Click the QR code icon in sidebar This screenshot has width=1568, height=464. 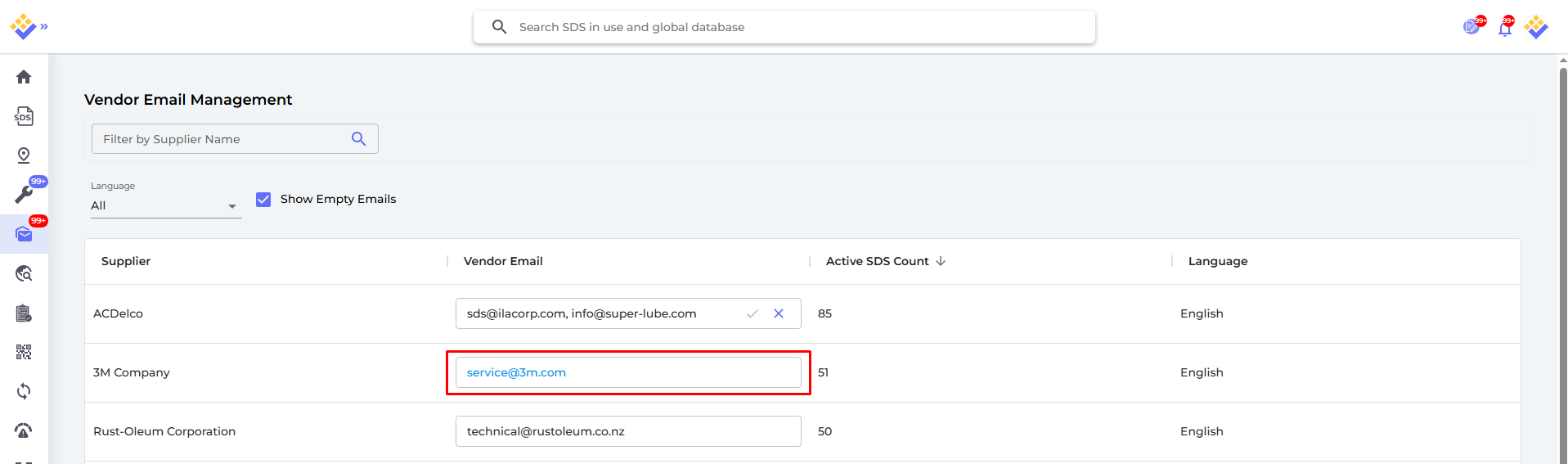(x=24, y=352)
